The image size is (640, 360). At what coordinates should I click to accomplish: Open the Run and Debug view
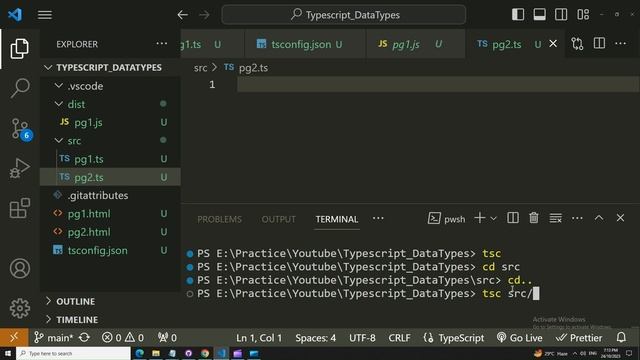coord(20,168)
